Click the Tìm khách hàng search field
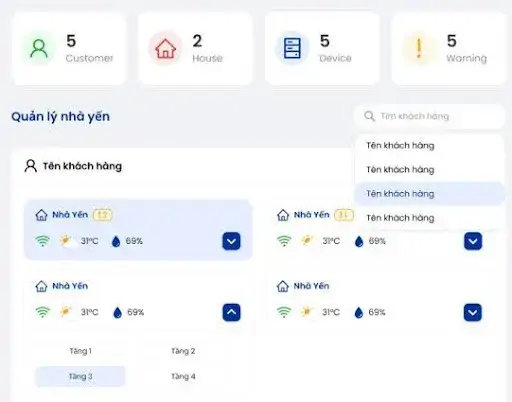Screen dimensions: 512x402 click(x=429, y=116)
